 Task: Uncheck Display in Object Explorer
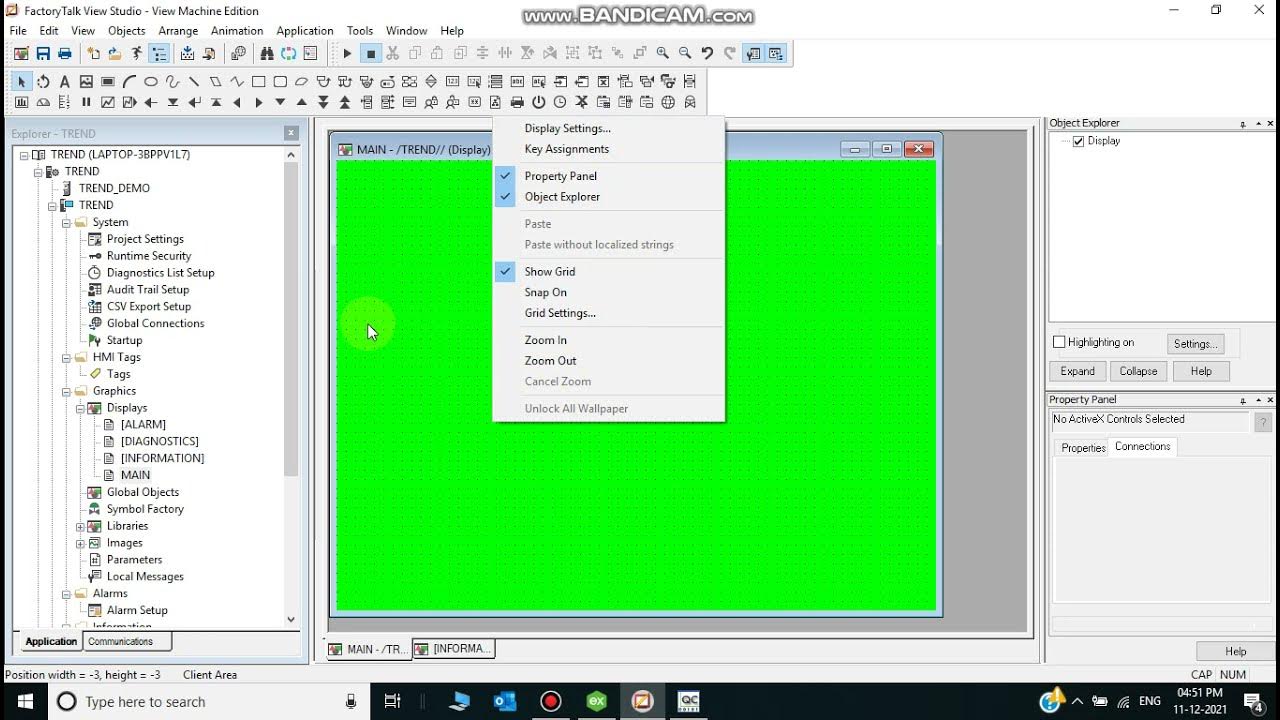[x=1078, y=141]
